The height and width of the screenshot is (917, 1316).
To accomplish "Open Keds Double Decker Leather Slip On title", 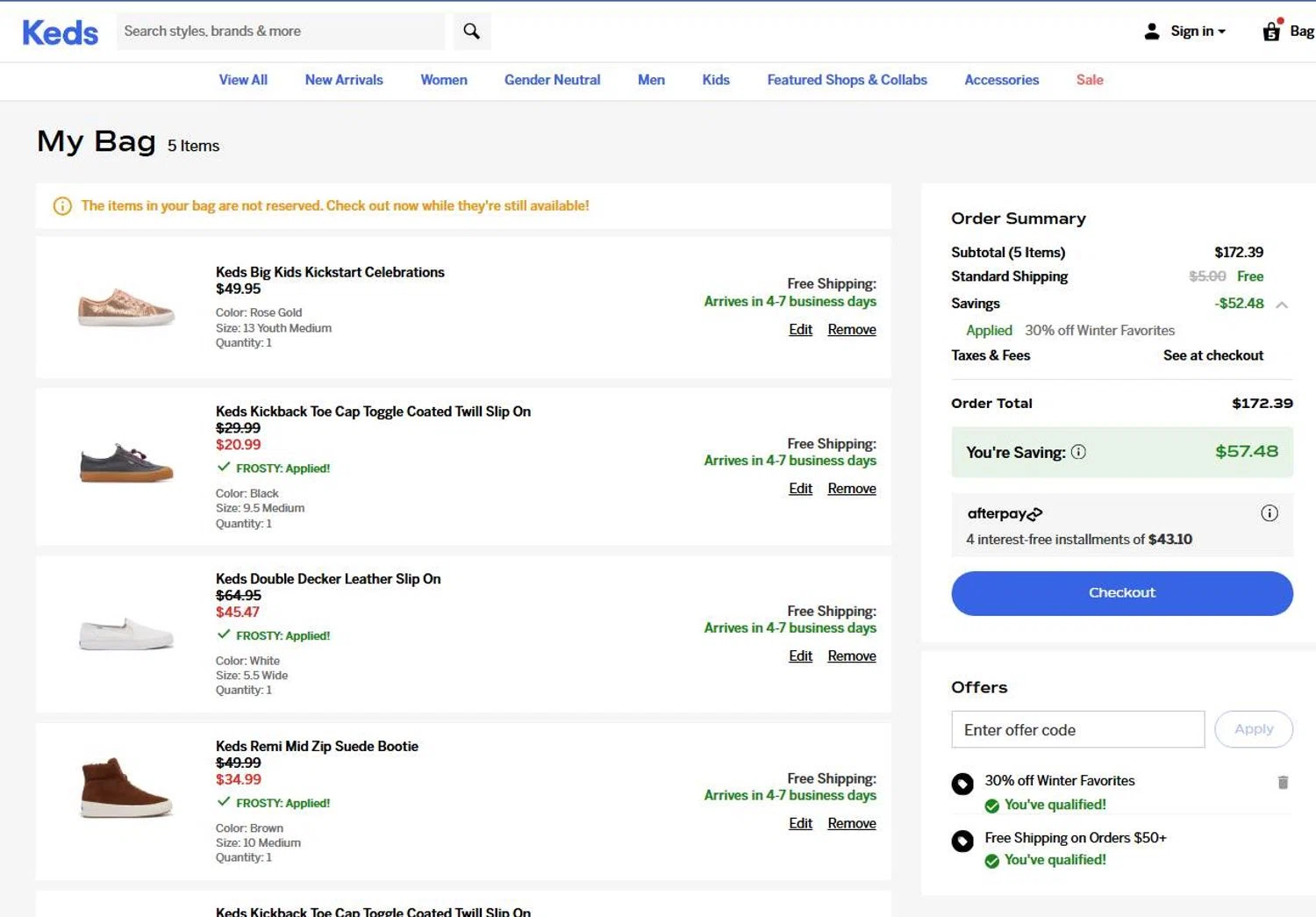I will 328,579.
